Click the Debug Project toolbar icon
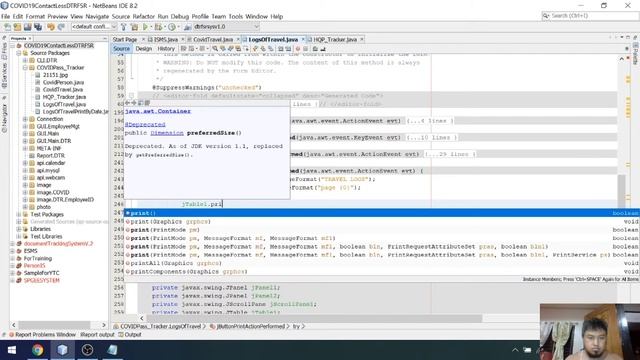640x360 pixels. coord(158,27)
